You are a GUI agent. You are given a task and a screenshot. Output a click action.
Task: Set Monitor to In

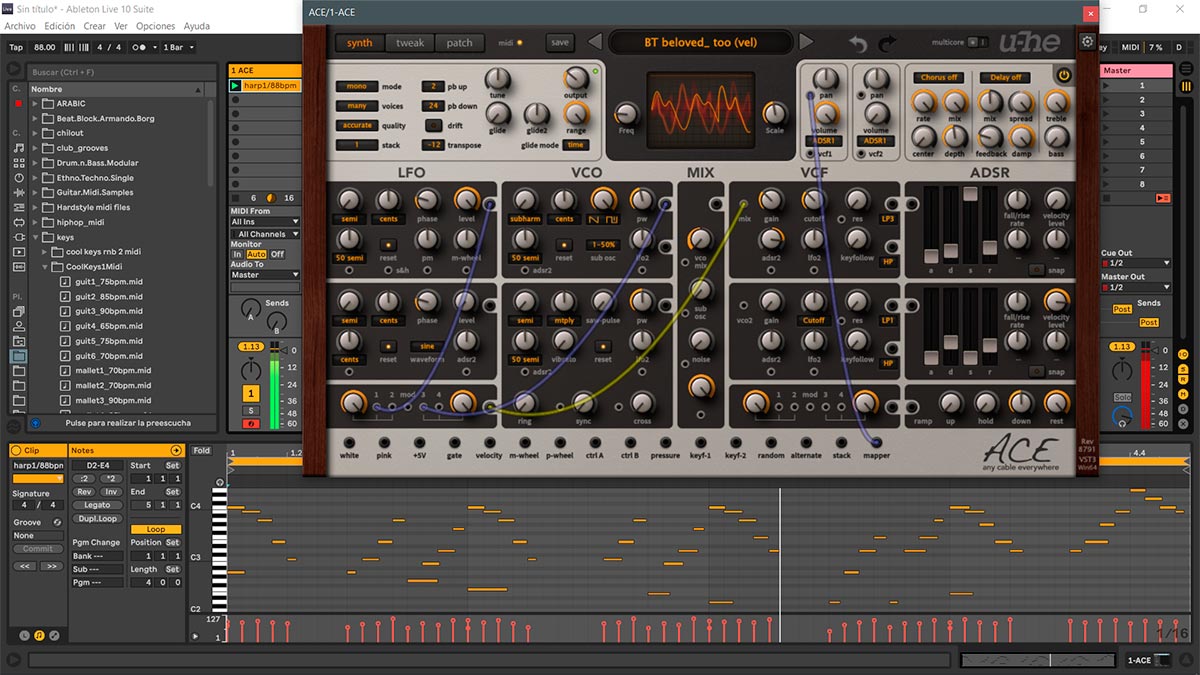pos(237,255)
